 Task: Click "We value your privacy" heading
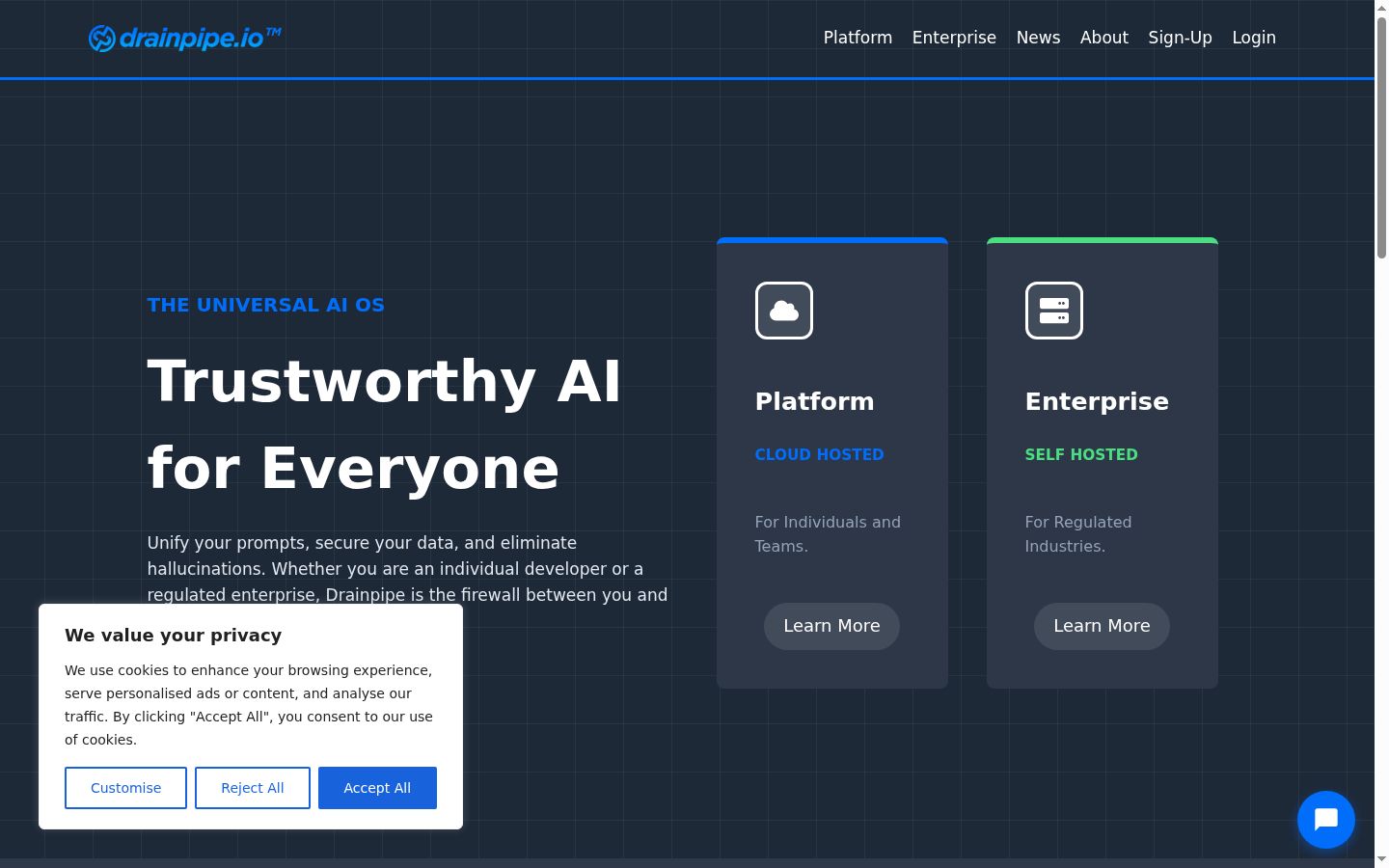point(173,635)
